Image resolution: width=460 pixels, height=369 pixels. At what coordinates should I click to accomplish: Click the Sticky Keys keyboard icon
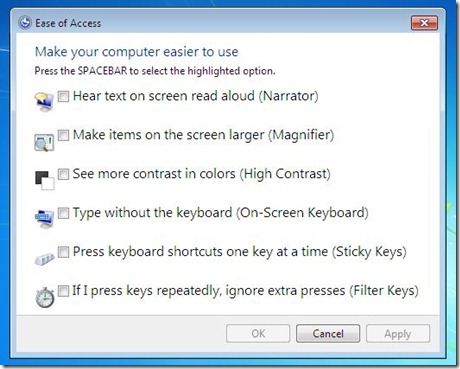pyautogui.click(x=44, y=258)
